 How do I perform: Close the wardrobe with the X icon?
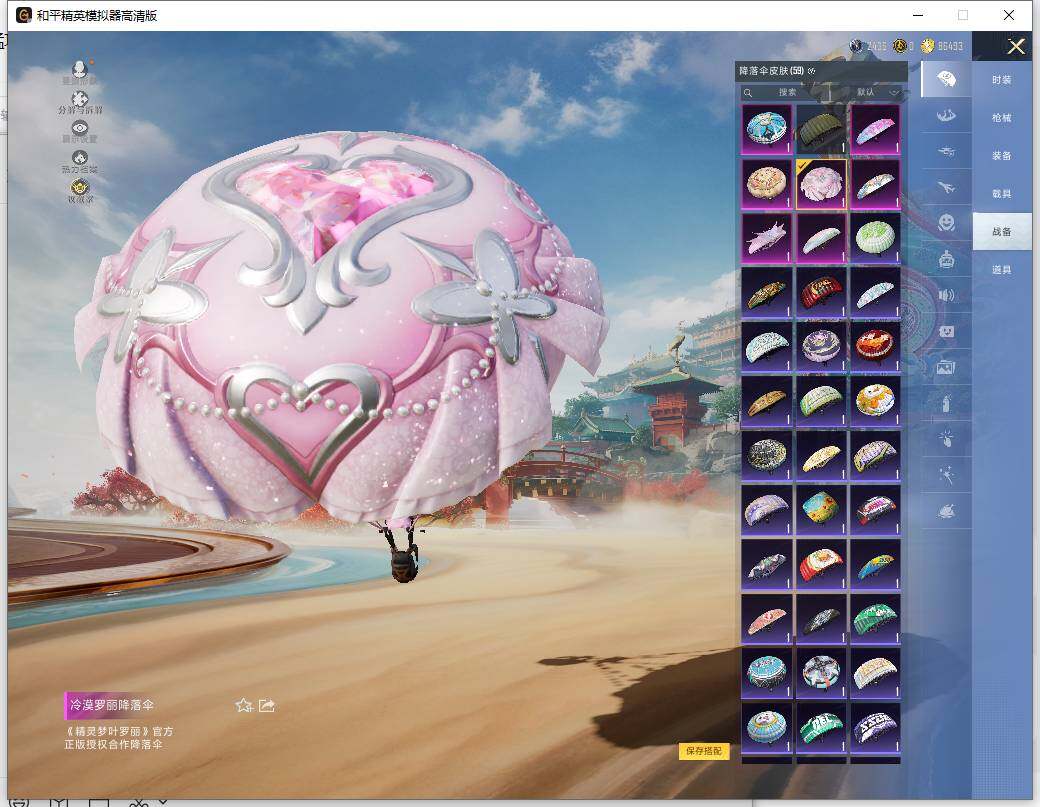tap(1015, 46)
